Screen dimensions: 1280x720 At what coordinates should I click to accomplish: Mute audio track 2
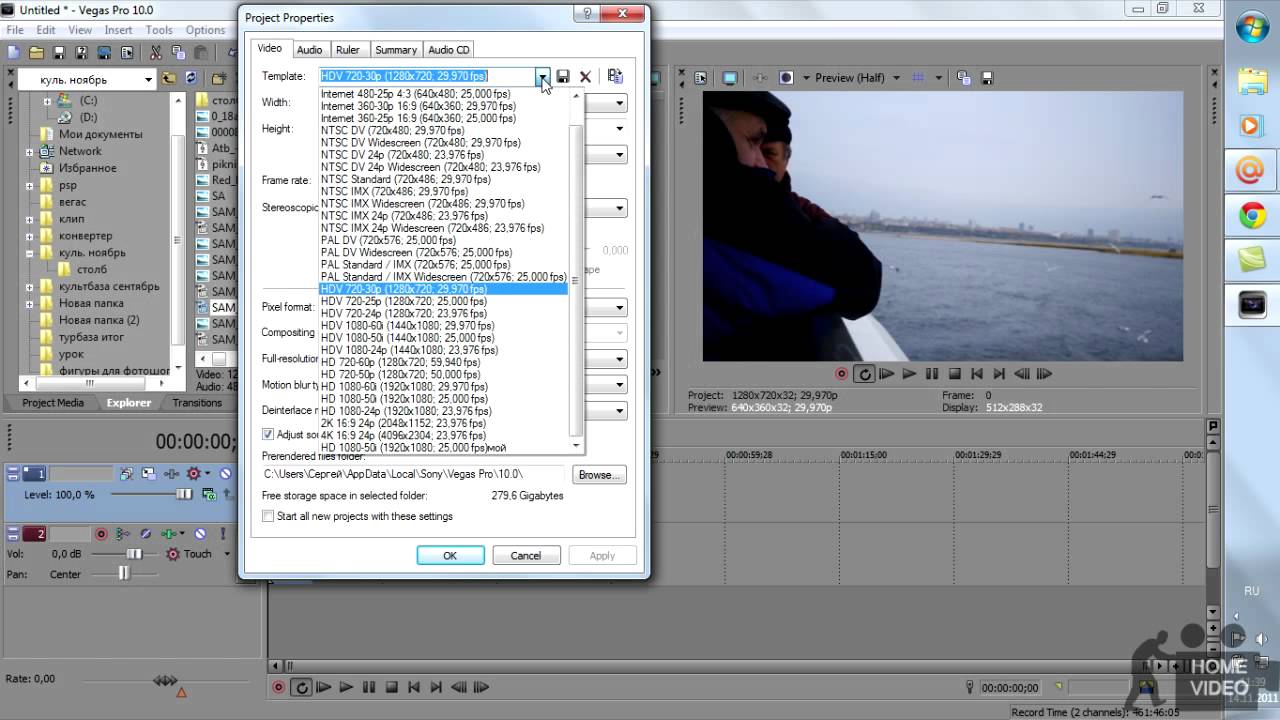click(200, 534)
